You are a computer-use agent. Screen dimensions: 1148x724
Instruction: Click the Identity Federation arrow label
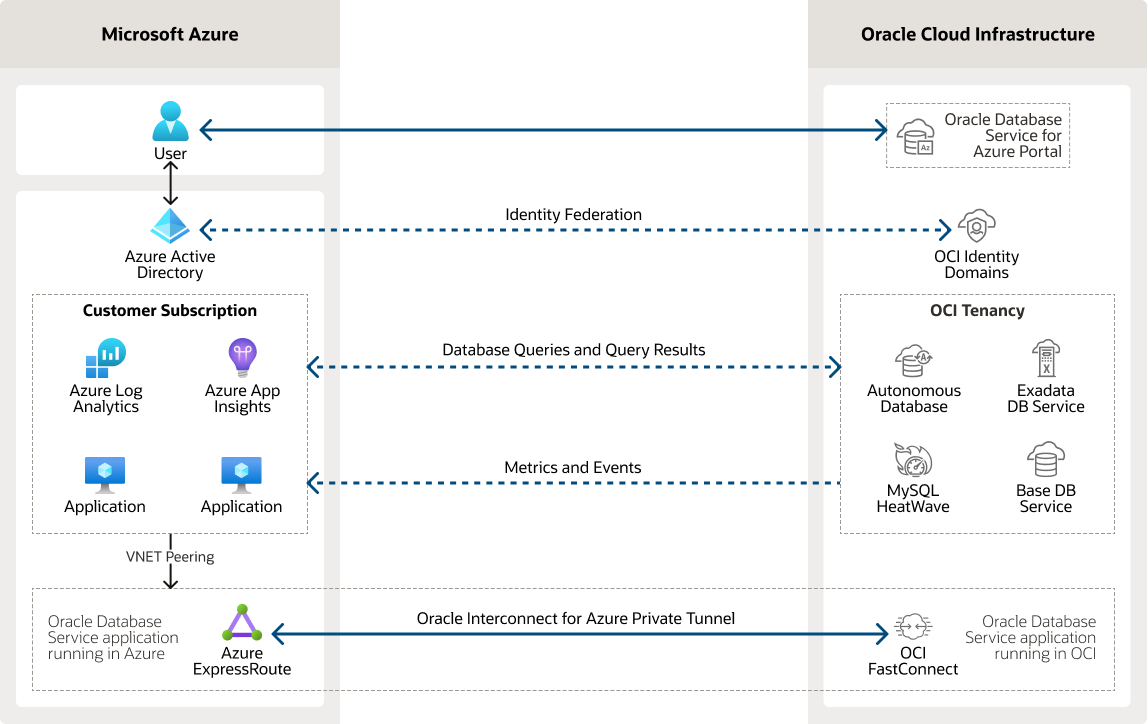[572, 214]
